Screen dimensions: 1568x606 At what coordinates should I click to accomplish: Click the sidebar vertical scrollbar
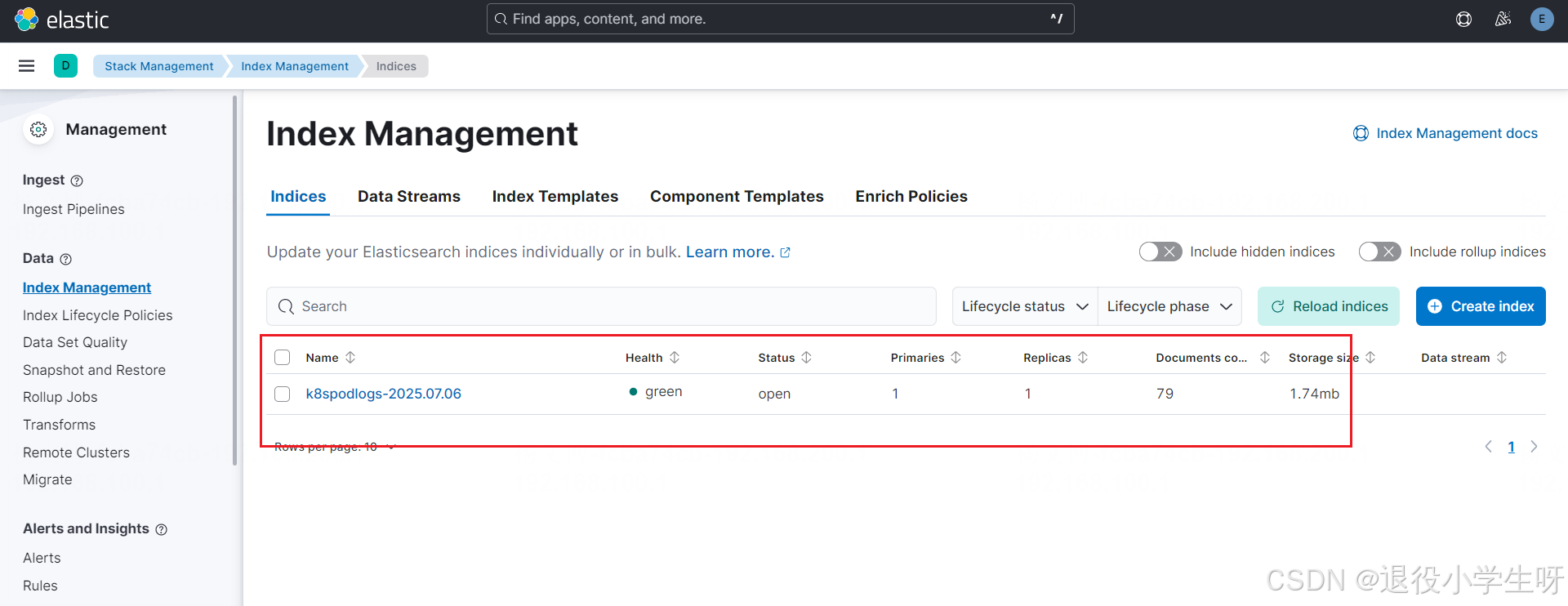pos(235,280)
